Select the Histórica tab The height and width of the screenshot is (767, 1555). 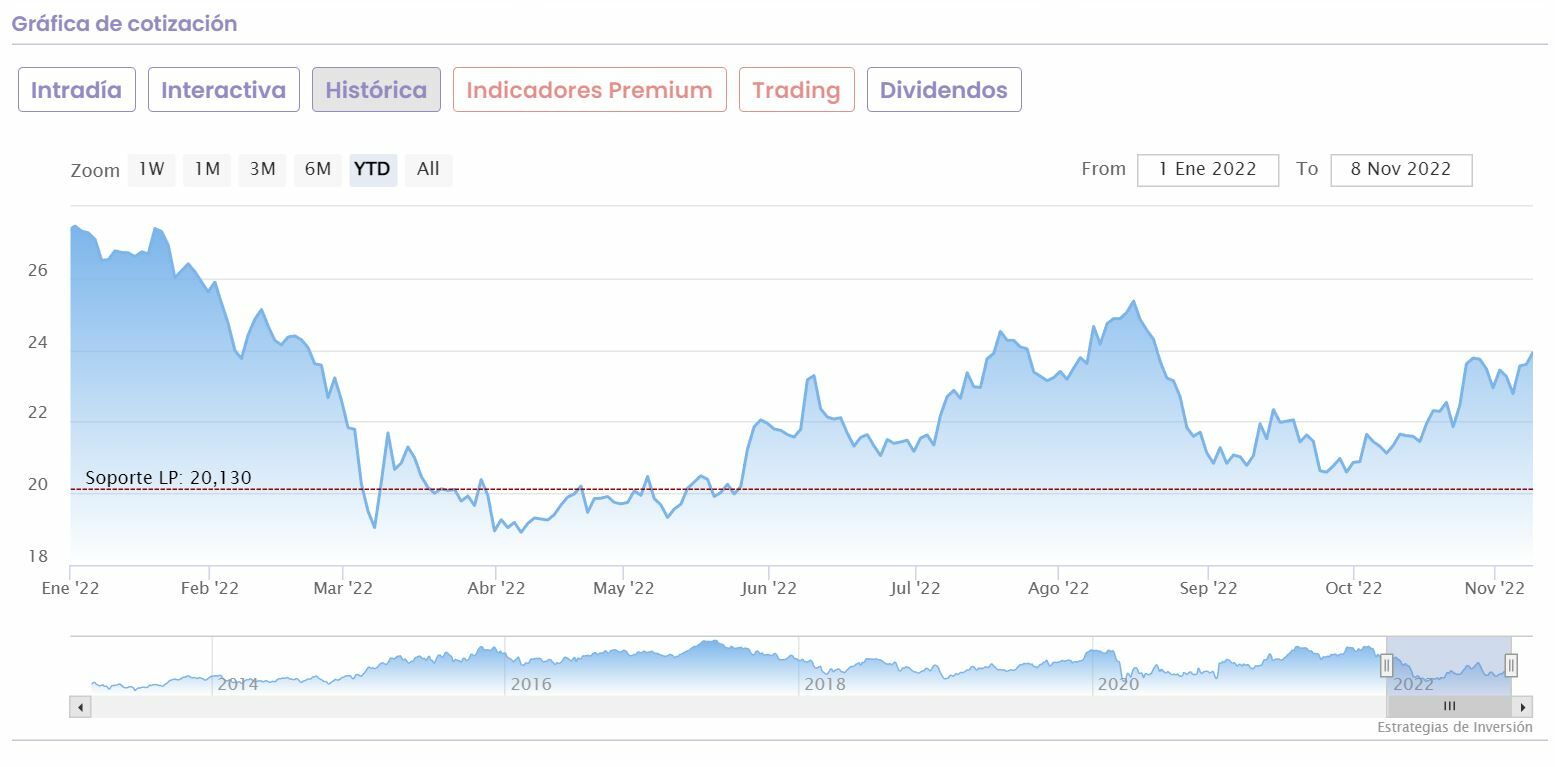[x=376, y=90]
